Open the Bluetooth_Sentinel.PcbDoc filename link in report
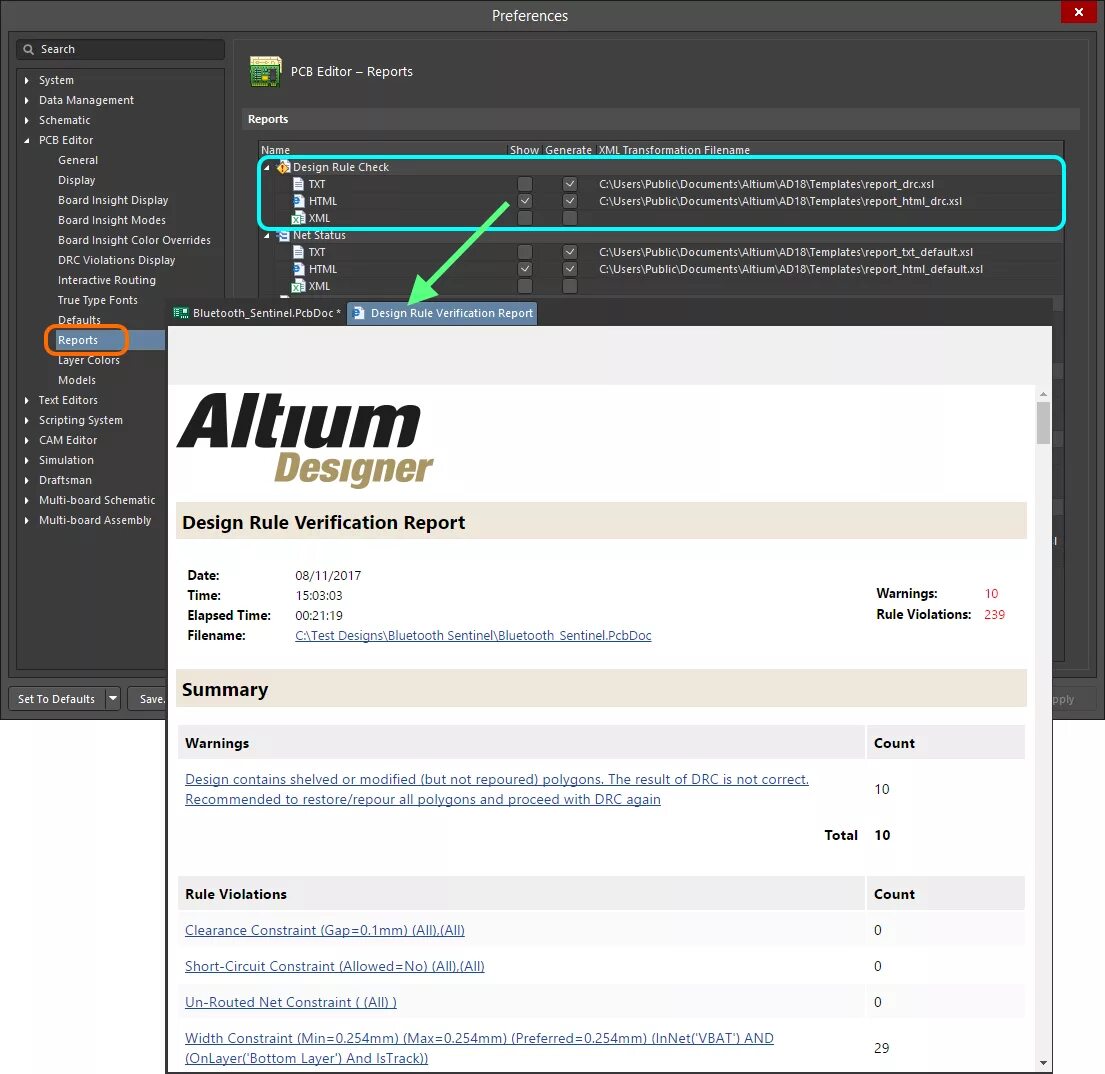This screenshot has height=1074, width=1105. point(473,635)
